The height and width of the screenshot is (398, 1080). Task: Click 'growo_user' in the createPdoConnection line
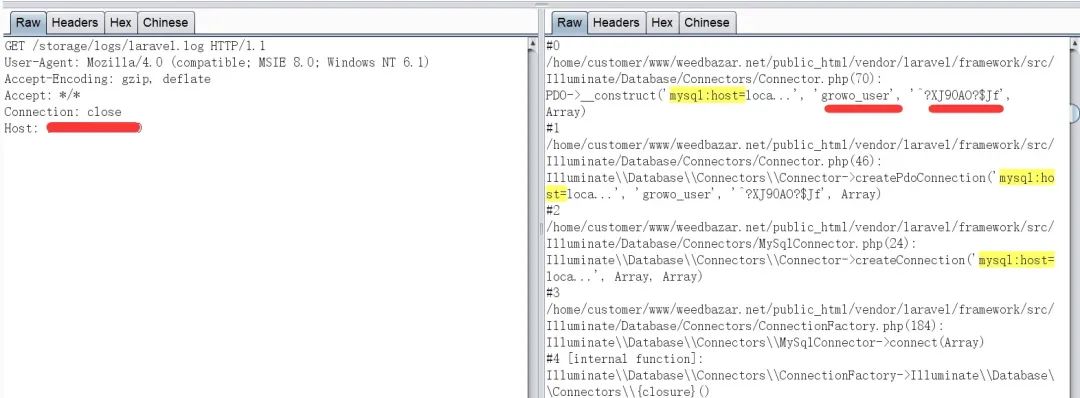point(679,194)
